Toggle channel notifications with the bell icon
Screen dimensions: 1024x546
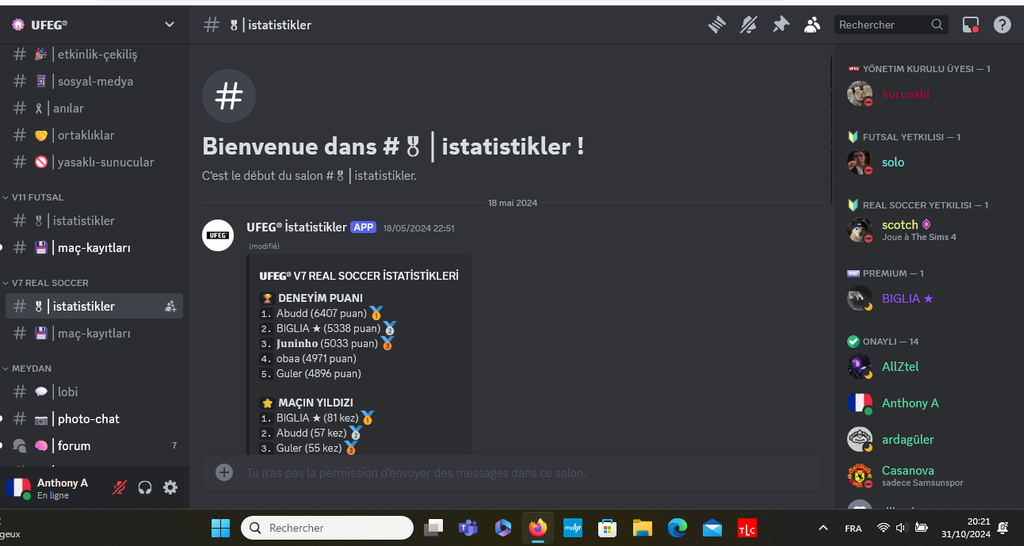(748, 25)
